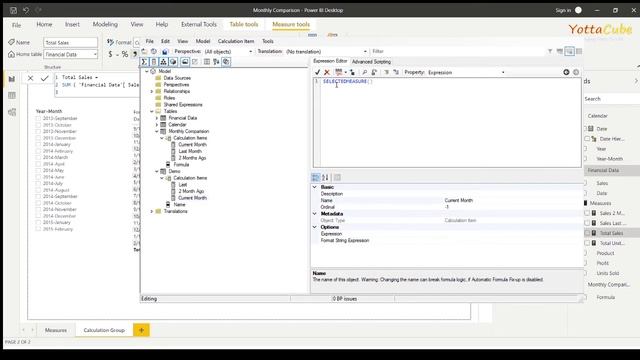Commit the formula with the Power BI checkmark

44,78
